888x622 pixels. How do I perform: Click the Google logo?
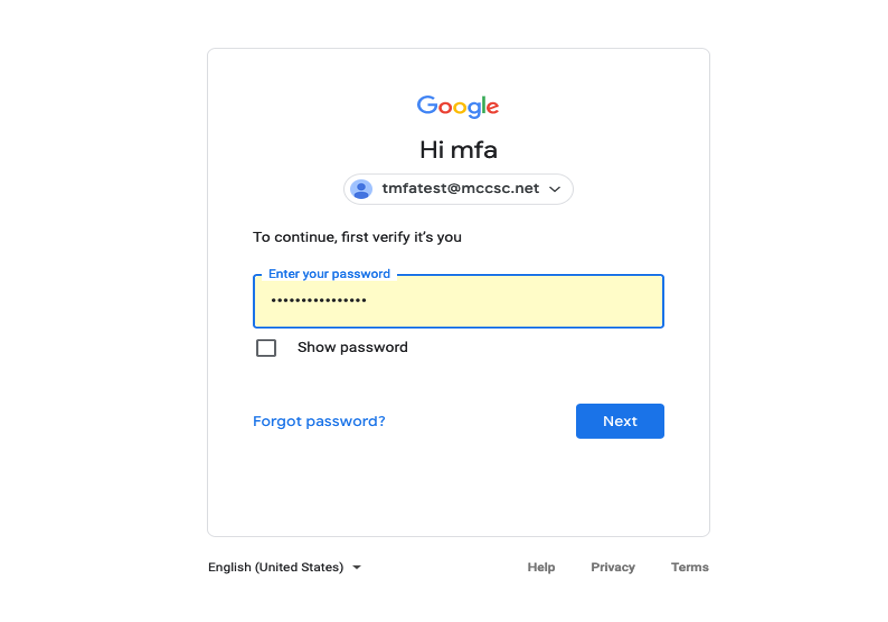point(458,106)
